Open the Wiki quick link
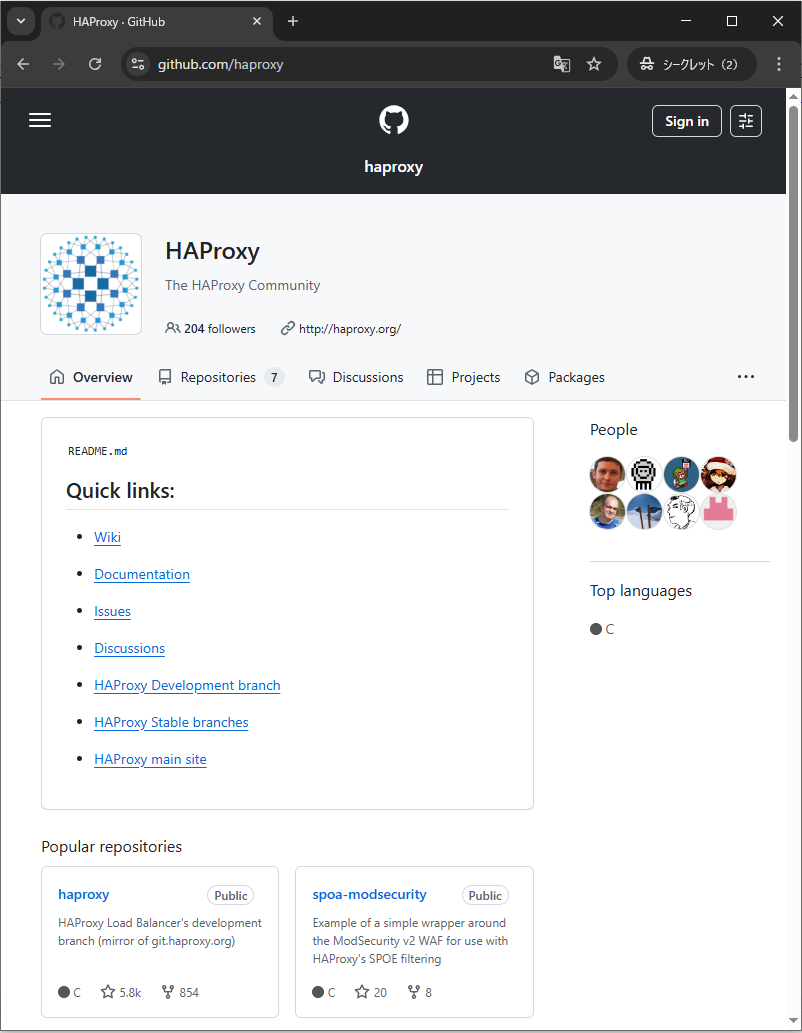 tap(107, 537)
